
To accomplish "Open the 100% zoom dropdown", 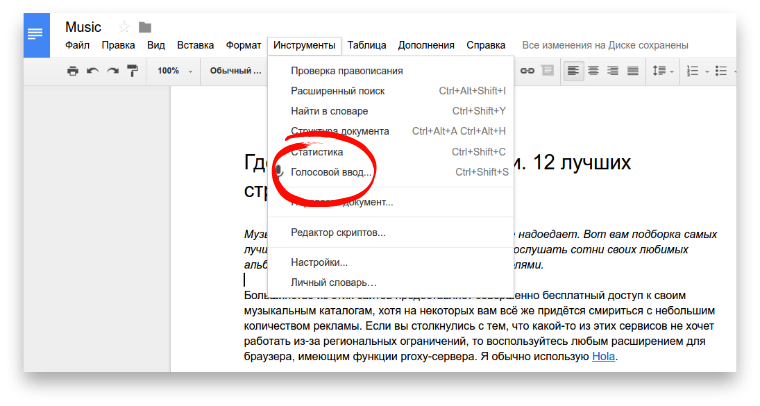I will click(173, 71).
